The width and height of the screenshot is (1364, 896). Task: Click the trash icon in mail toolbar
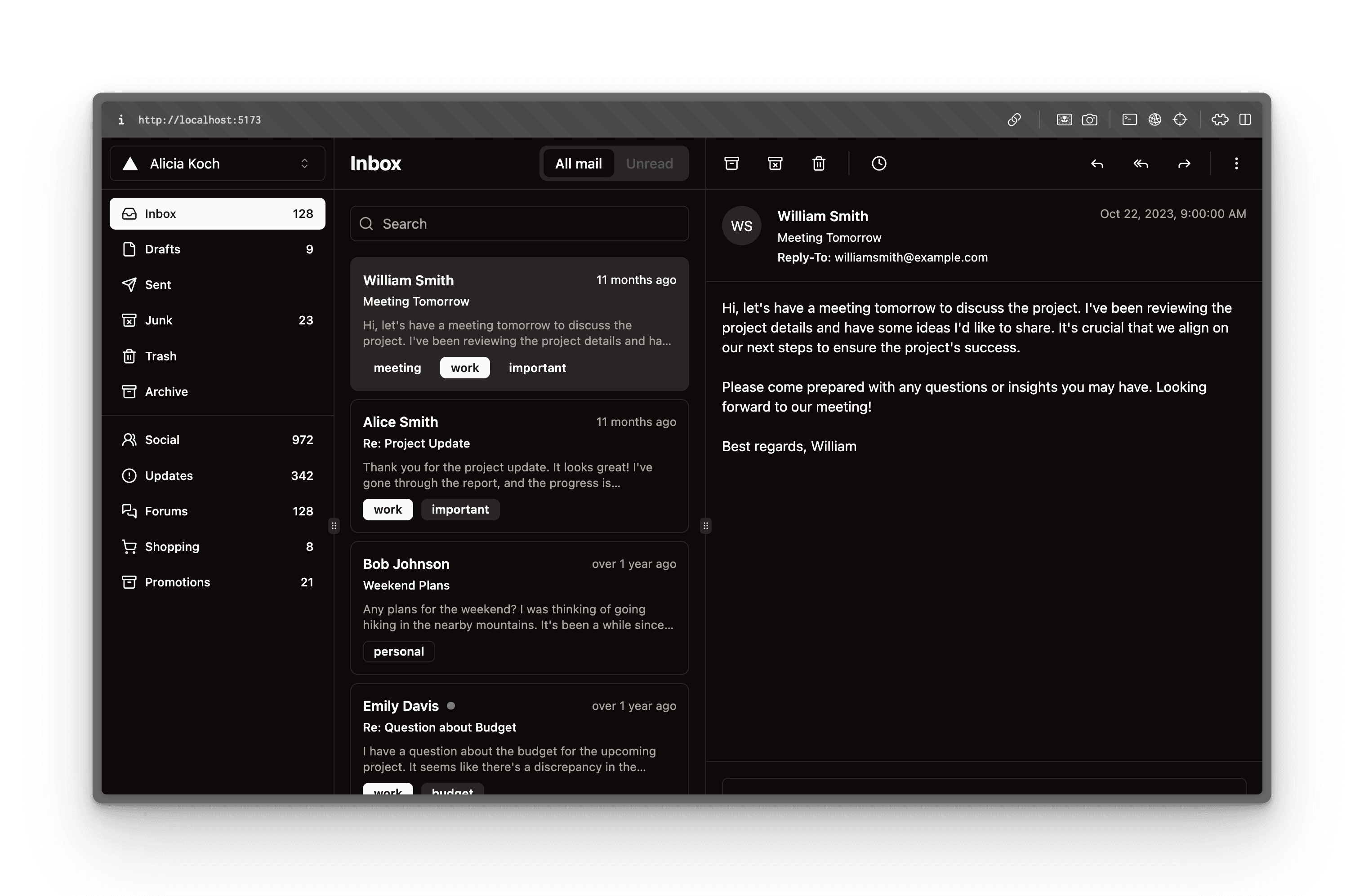tap(818, 164)
